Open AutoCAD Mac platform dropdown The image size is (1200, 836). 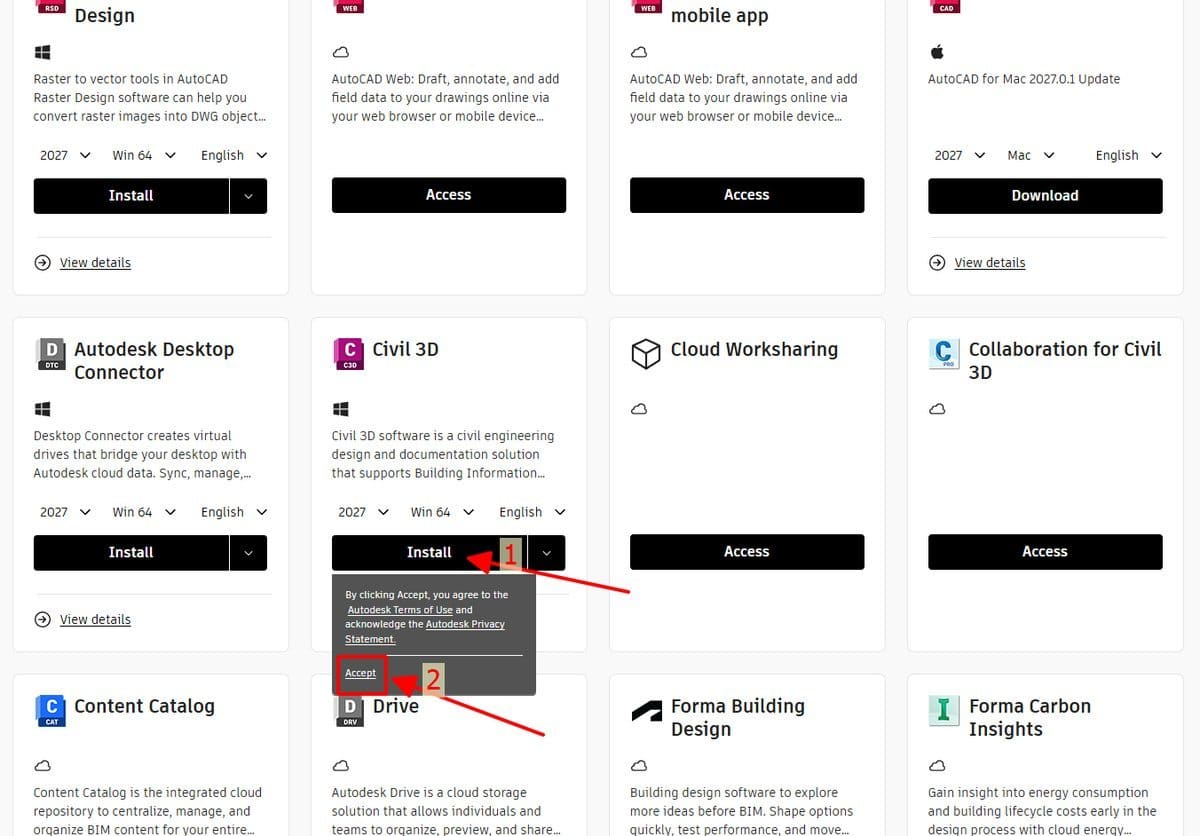(x=1031, y=155)
